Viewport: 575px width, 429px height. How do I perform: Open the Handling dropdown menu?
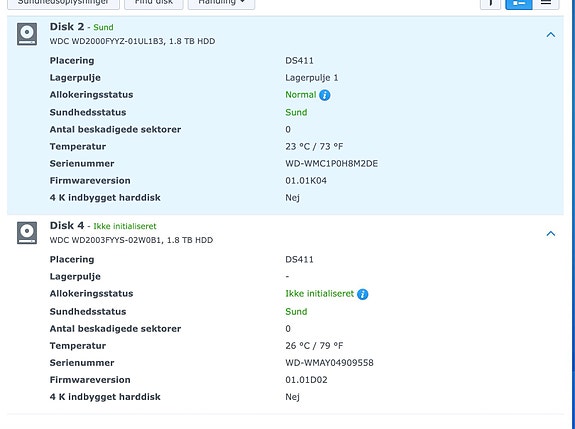click(x=221, y=3)
